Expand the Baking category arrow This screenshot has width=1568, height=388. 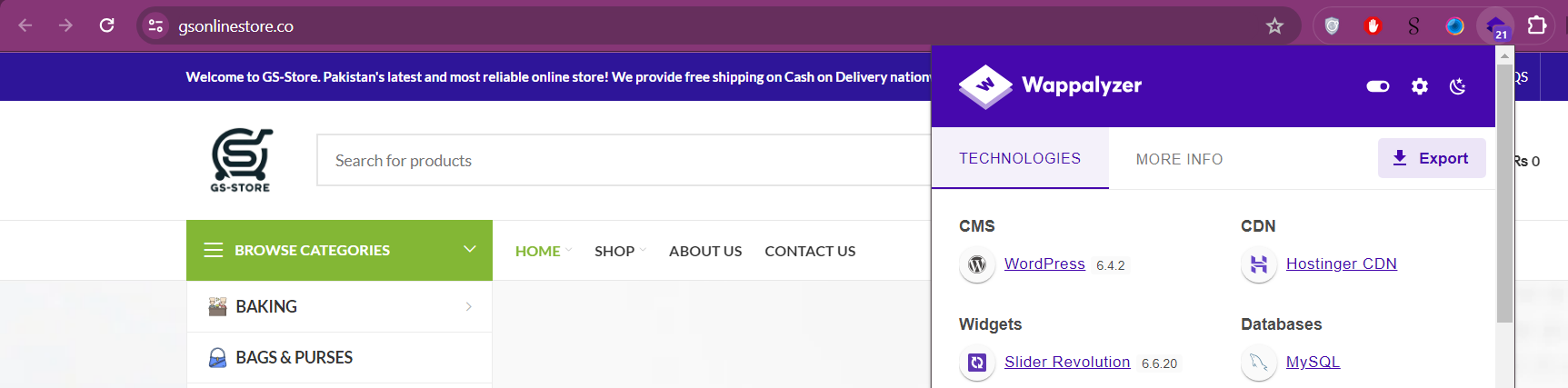click(468, 307)
